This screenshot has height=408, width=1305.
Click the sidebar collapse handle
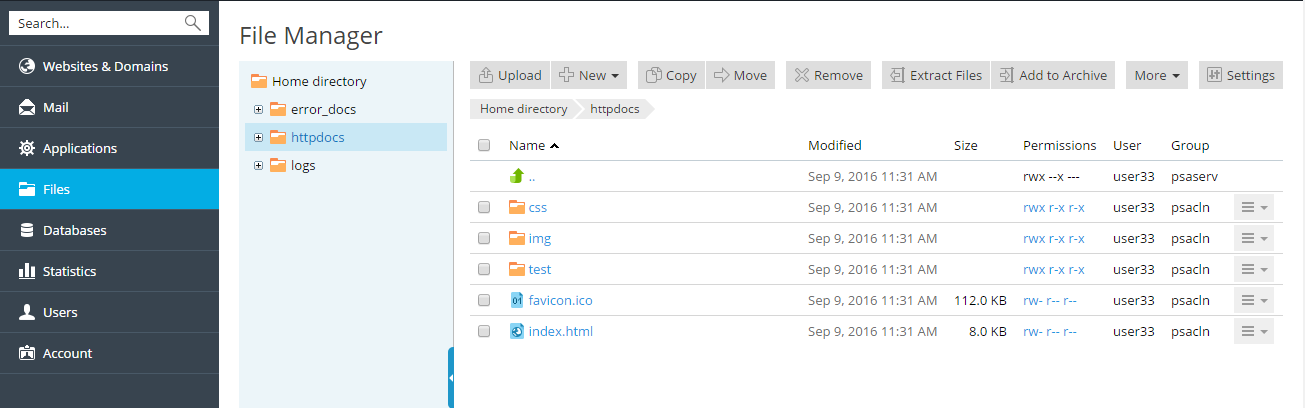click(x=451, y=377)
